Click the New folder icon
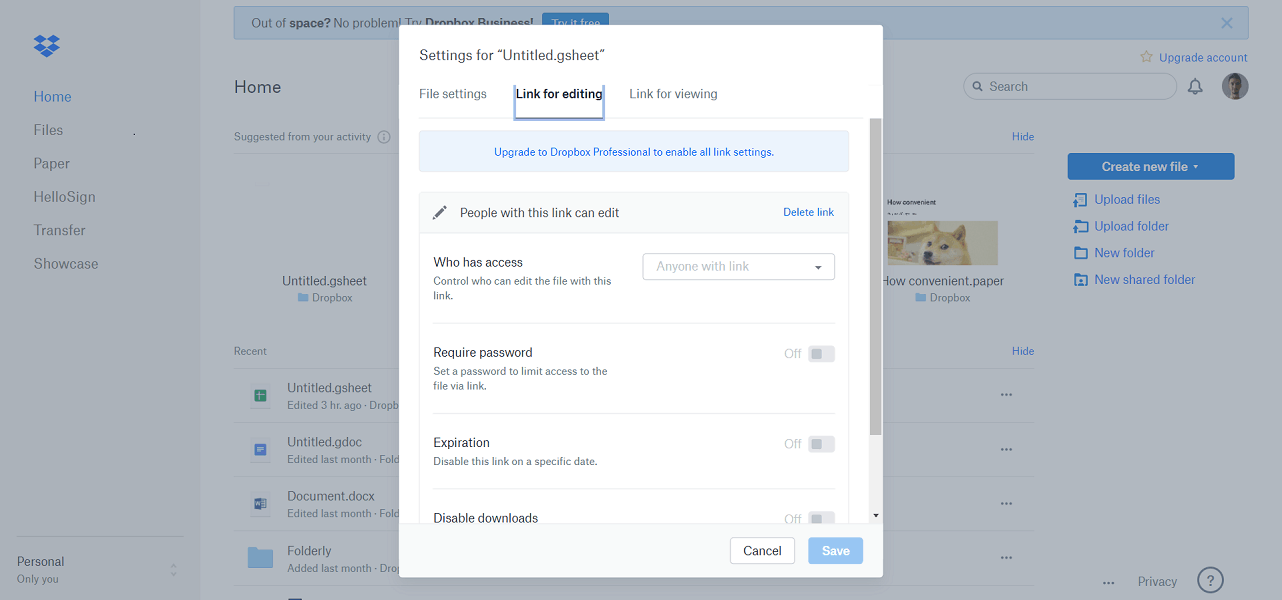 1080,253
